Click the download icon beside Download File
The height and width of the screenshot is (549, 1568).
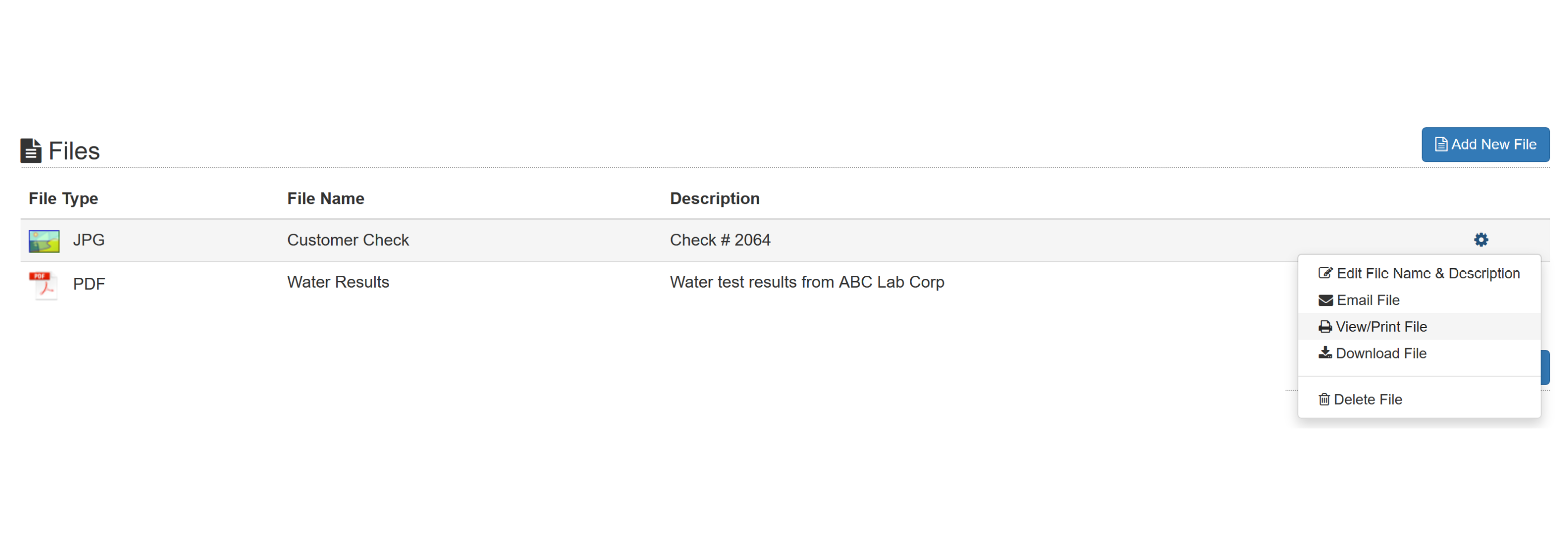(x=1325, y=353)
